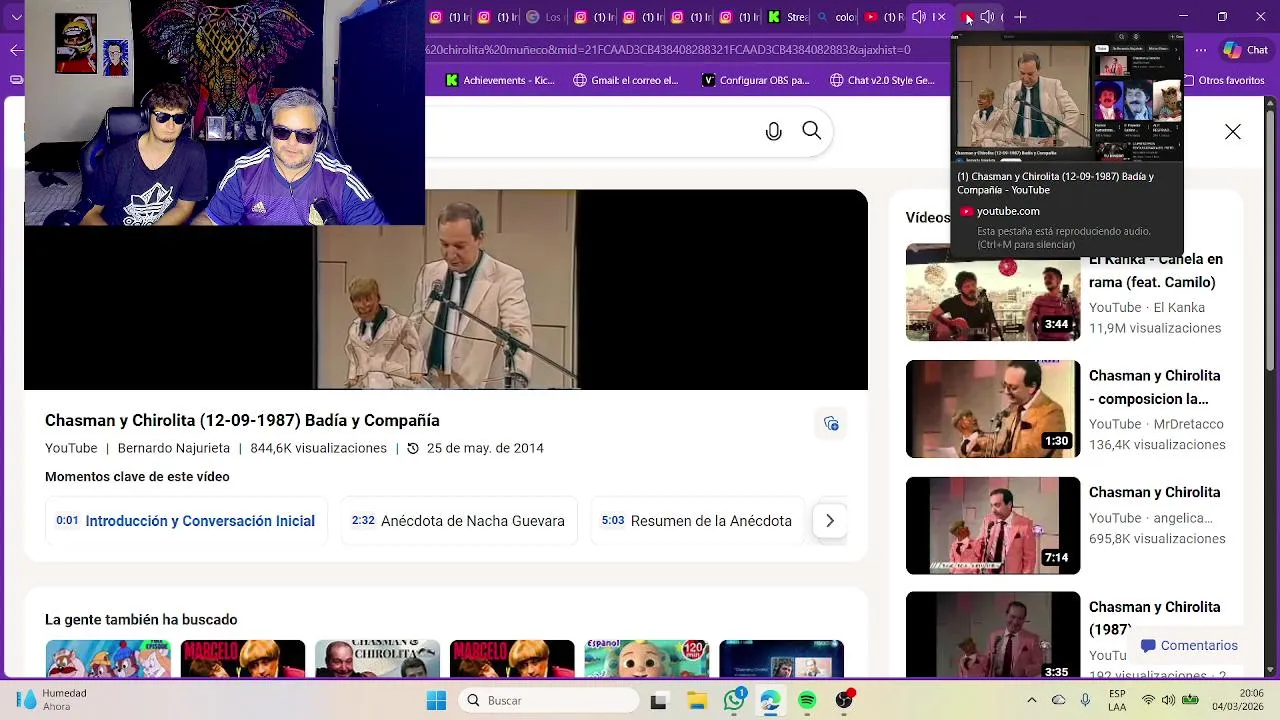The height and width of the screenshot is (720, 1280).
Task: Open the Copilot Chat button
Action: pos(1246,50)
